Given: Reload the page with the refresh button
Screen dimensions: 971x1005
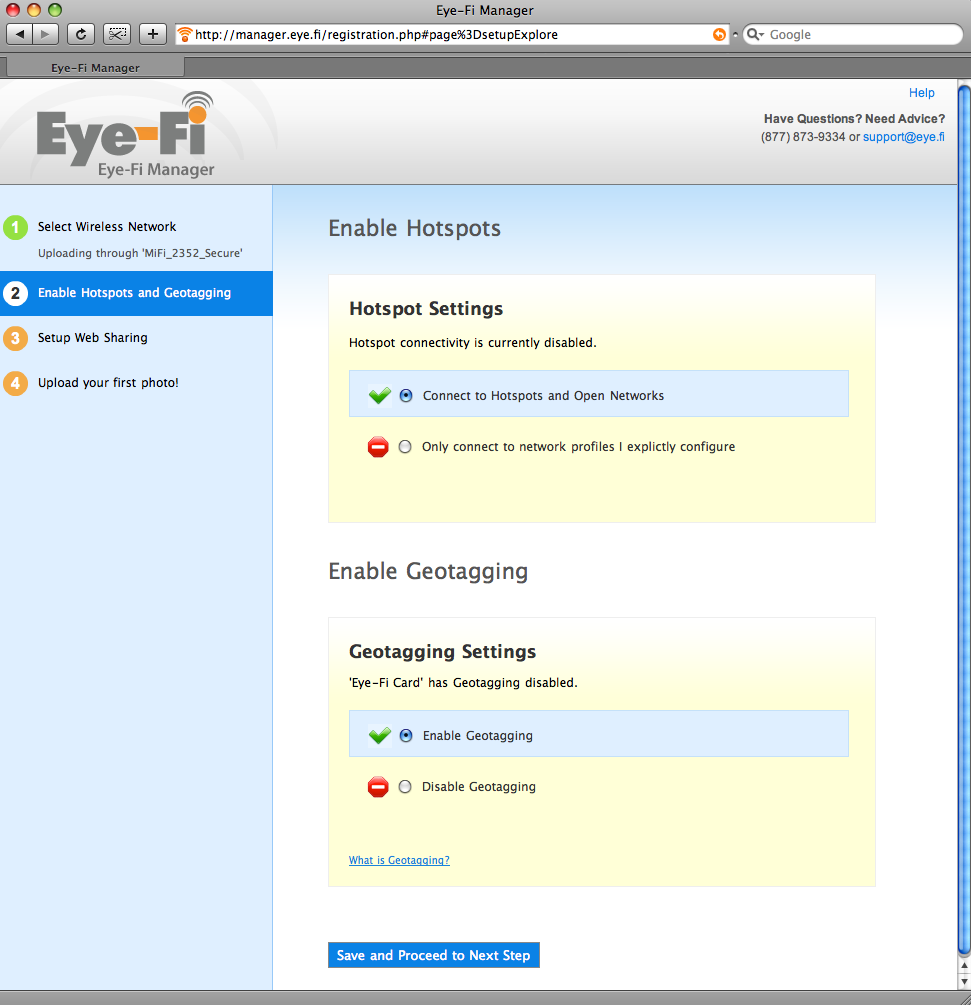Looking at the screenshot, I should click(81, 34).
